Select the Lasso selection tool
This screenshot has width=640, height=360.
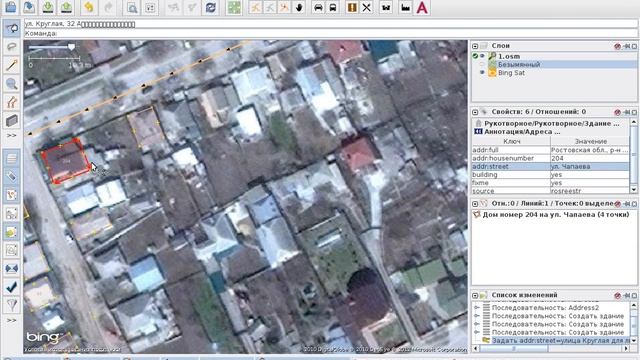click(x=12, y=47)
